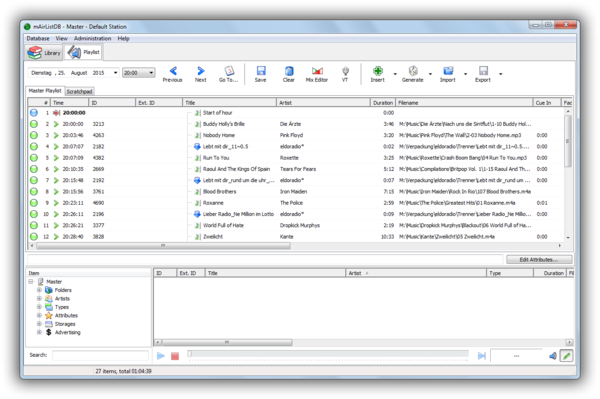Sort library list by Artist column header
This screenshot has height=399, width=600.
click(x=416, y=273)
